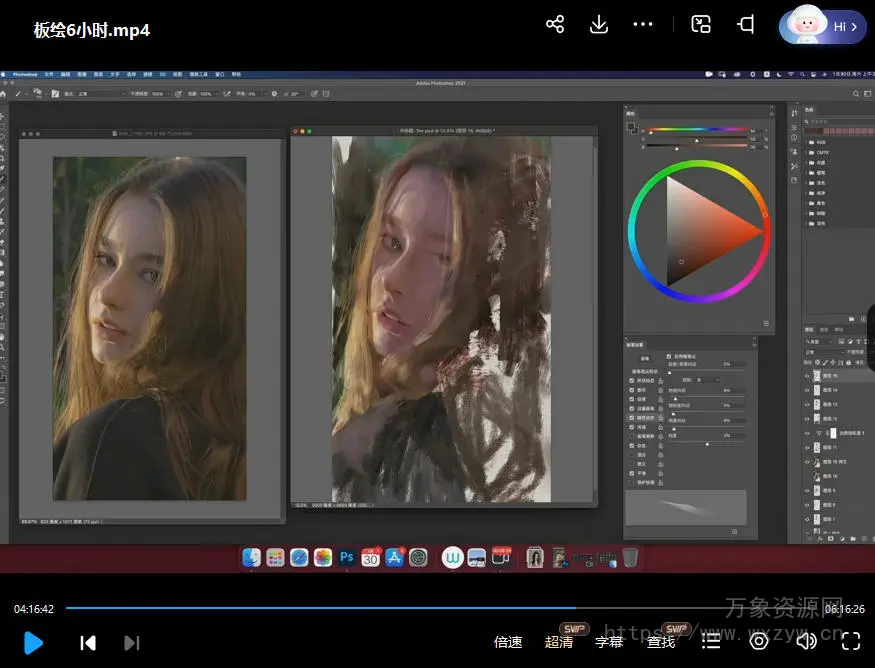Change video quality via 超清
The height and width of the screenshot is (668, 875).
tap(559, 642)
